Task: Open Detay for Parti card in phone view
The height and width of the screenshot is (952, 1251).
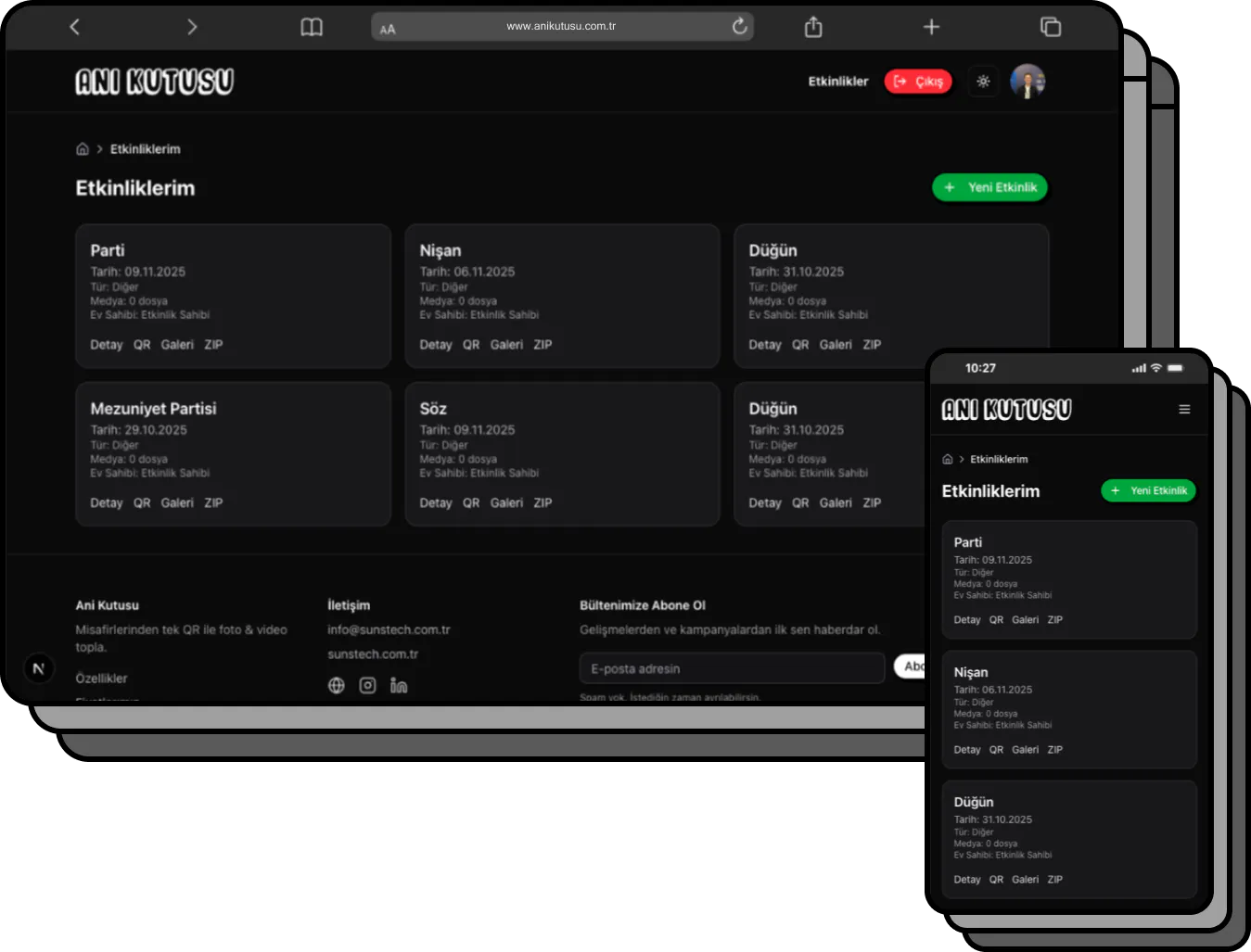Action: pos(967,620)
